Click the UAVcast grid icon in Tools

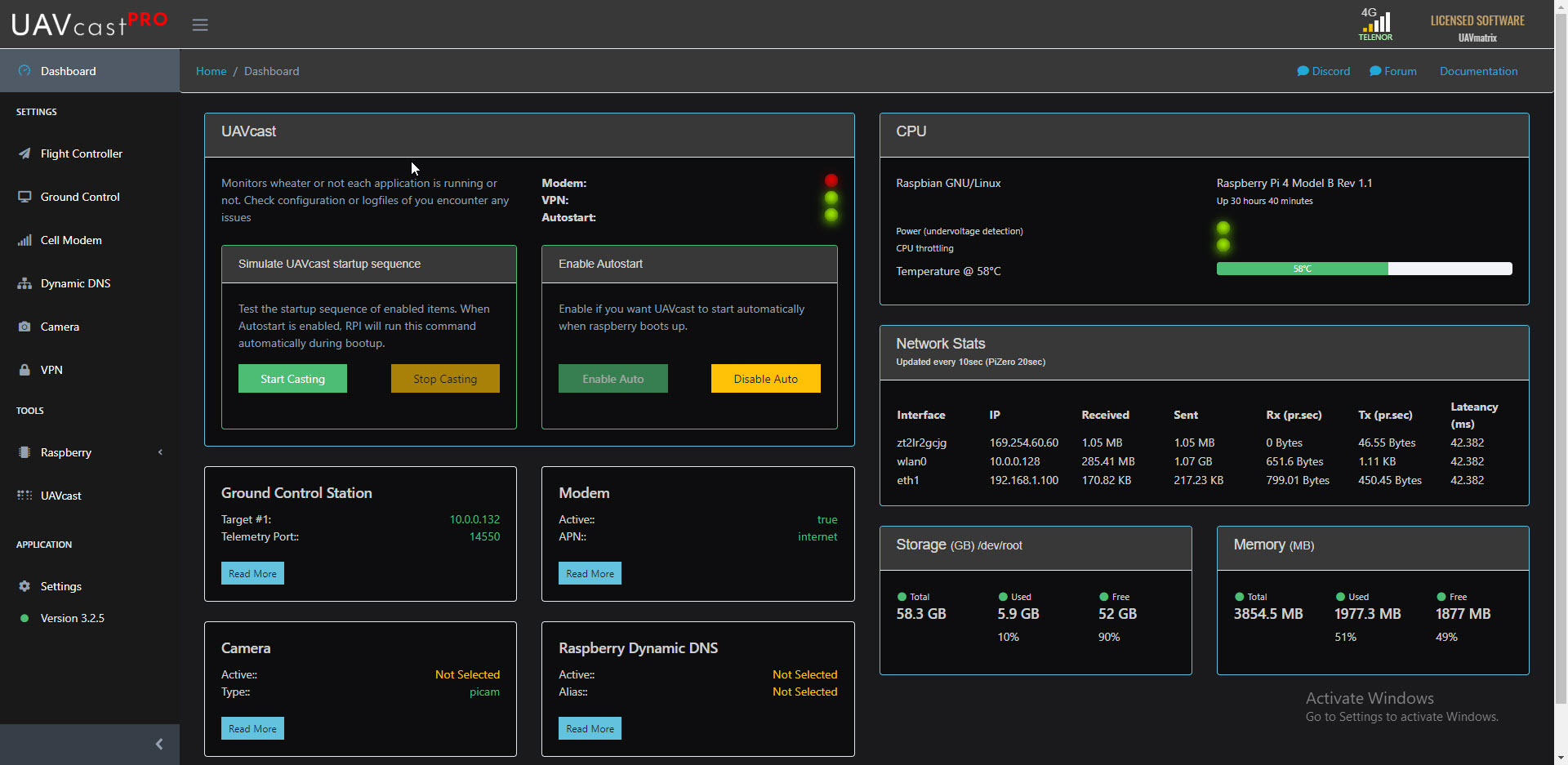[x=24, y=496]
